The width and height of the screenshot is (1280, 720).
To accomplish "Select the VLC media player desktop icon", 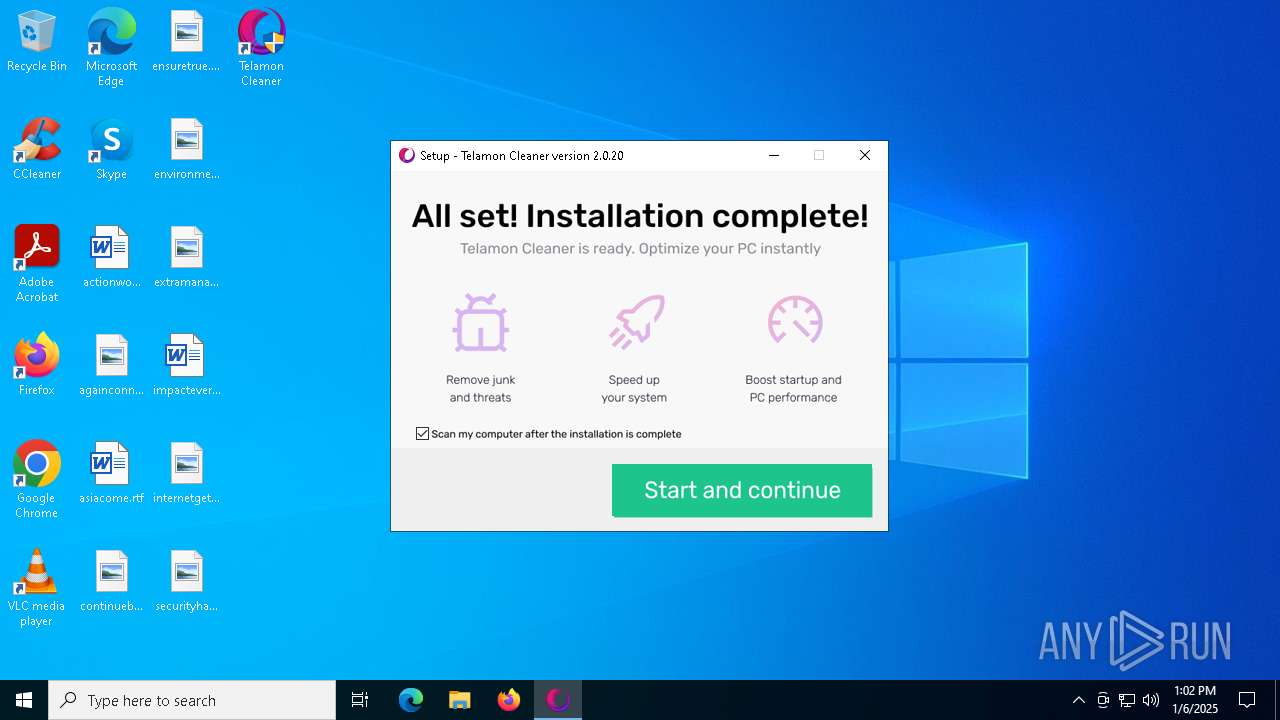I will point(37,588).
